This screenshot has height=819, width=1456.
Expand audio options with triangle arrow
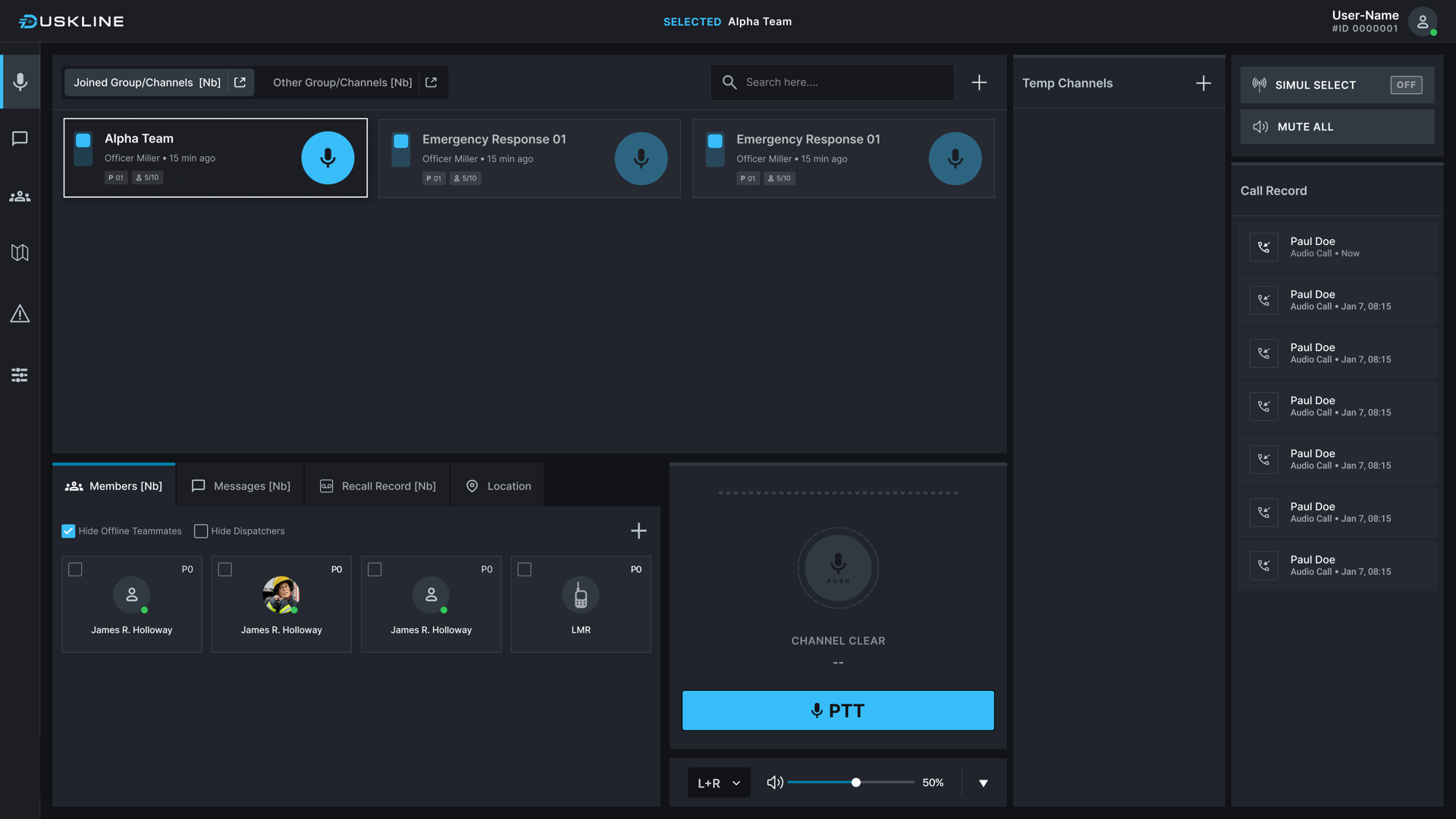[983, 783]
